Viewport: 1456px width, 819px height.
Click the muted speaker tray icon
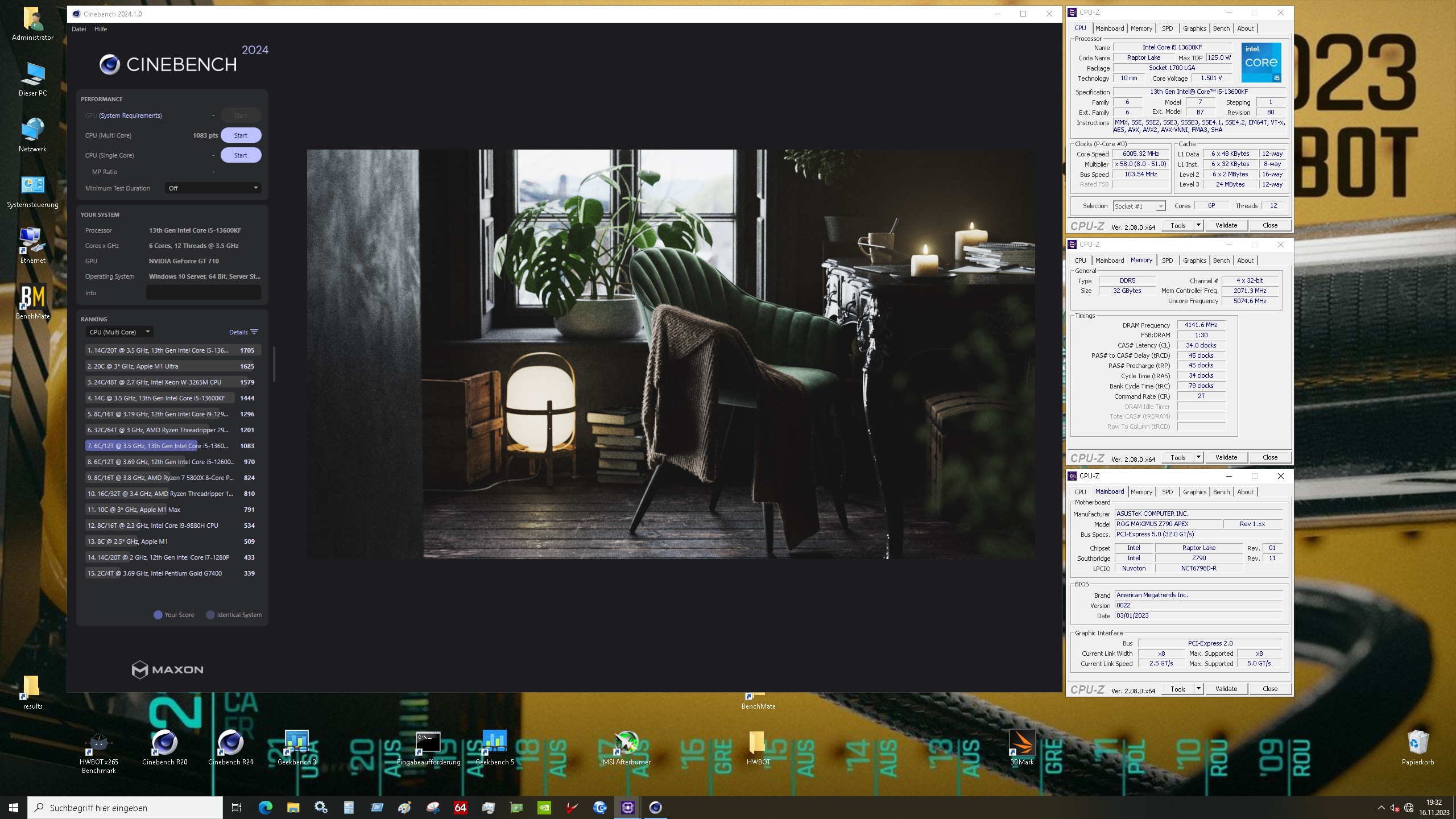tap(1395, 808)
